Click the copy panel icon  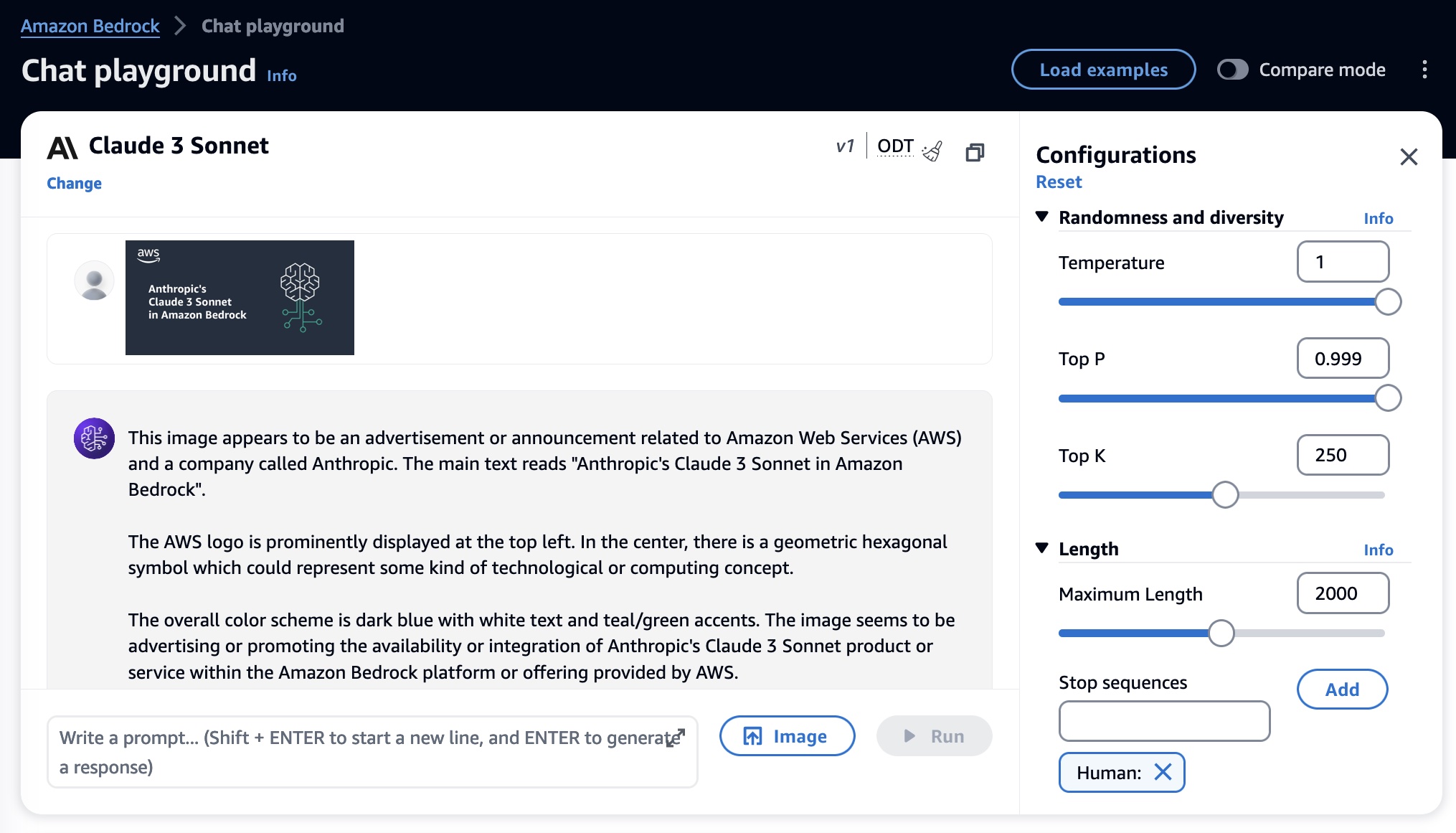[975, 152]
